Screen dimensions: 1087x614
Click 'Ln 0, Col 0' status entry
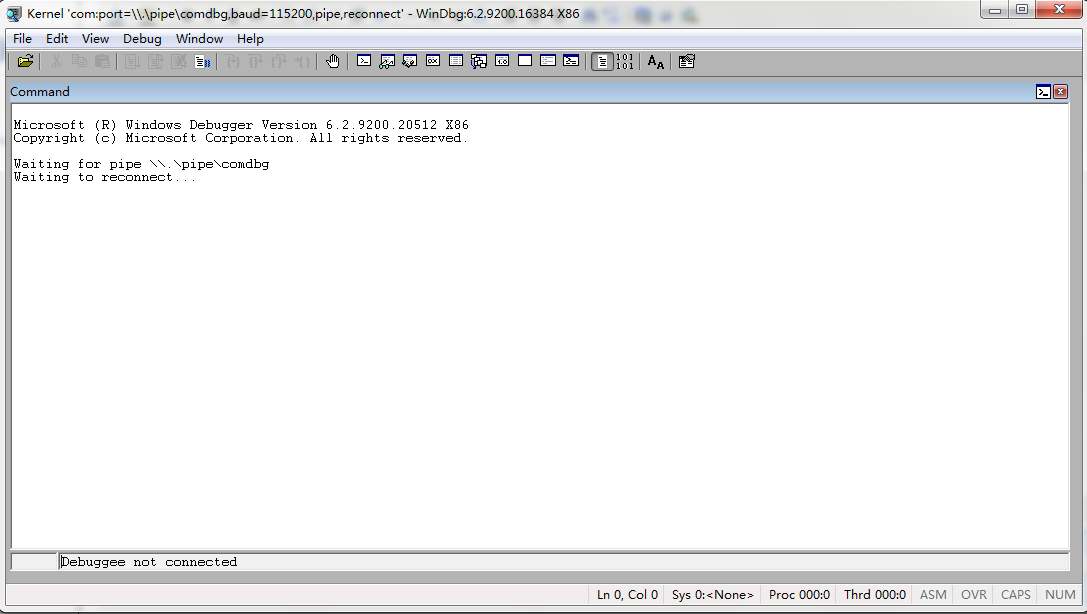point(627,595)
